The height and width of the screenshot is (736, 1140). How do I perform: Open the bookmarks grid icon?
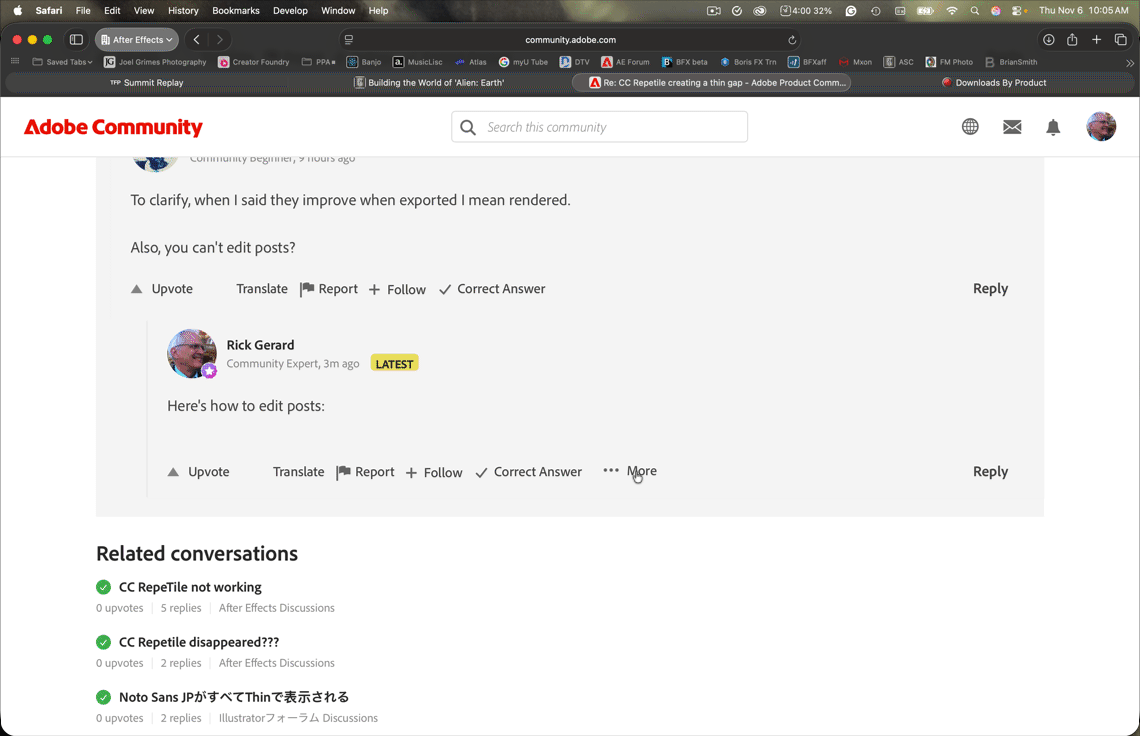tap(15, 62)
